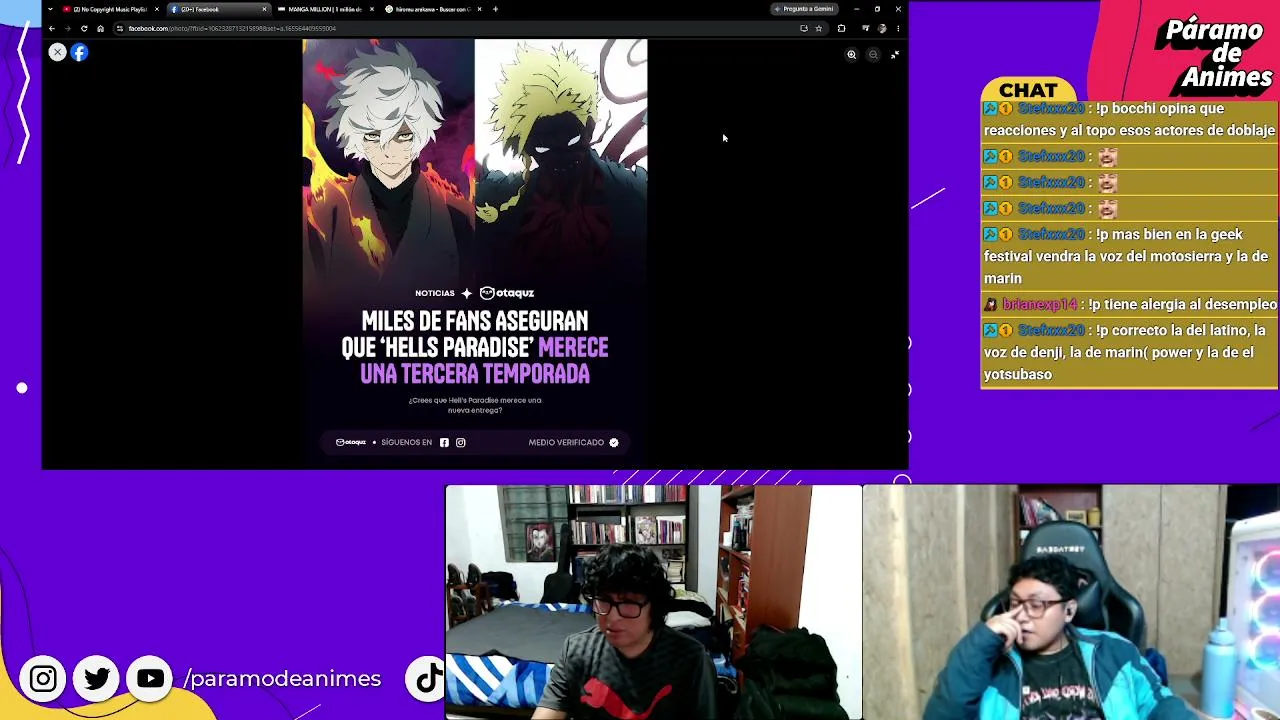Switch to the Facebook tab
The width and height of the screenshot is (1280, 720).
pos(216,9)
